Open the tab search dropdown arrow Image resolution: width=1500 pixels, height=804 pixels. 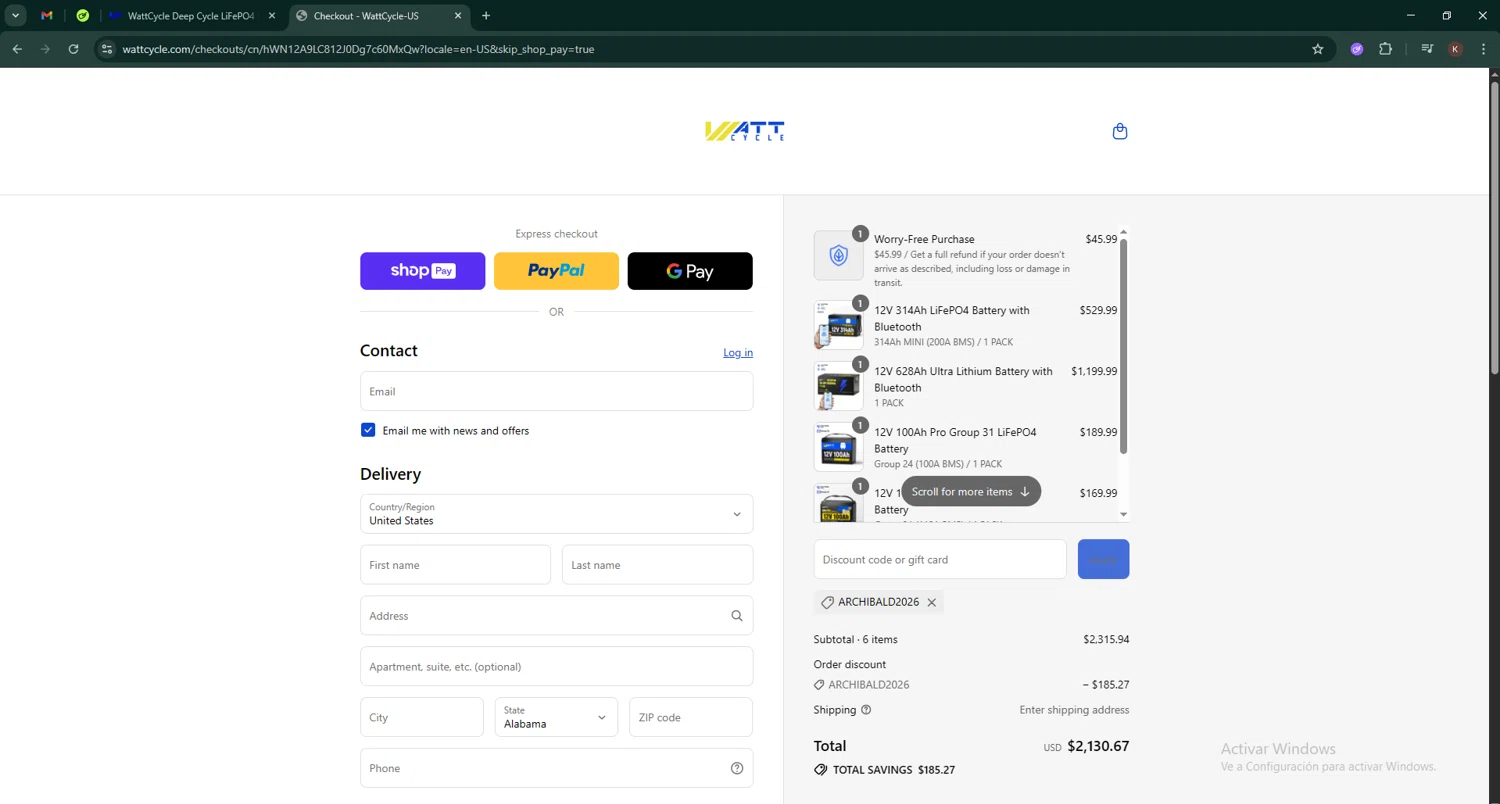click(16, 16)
